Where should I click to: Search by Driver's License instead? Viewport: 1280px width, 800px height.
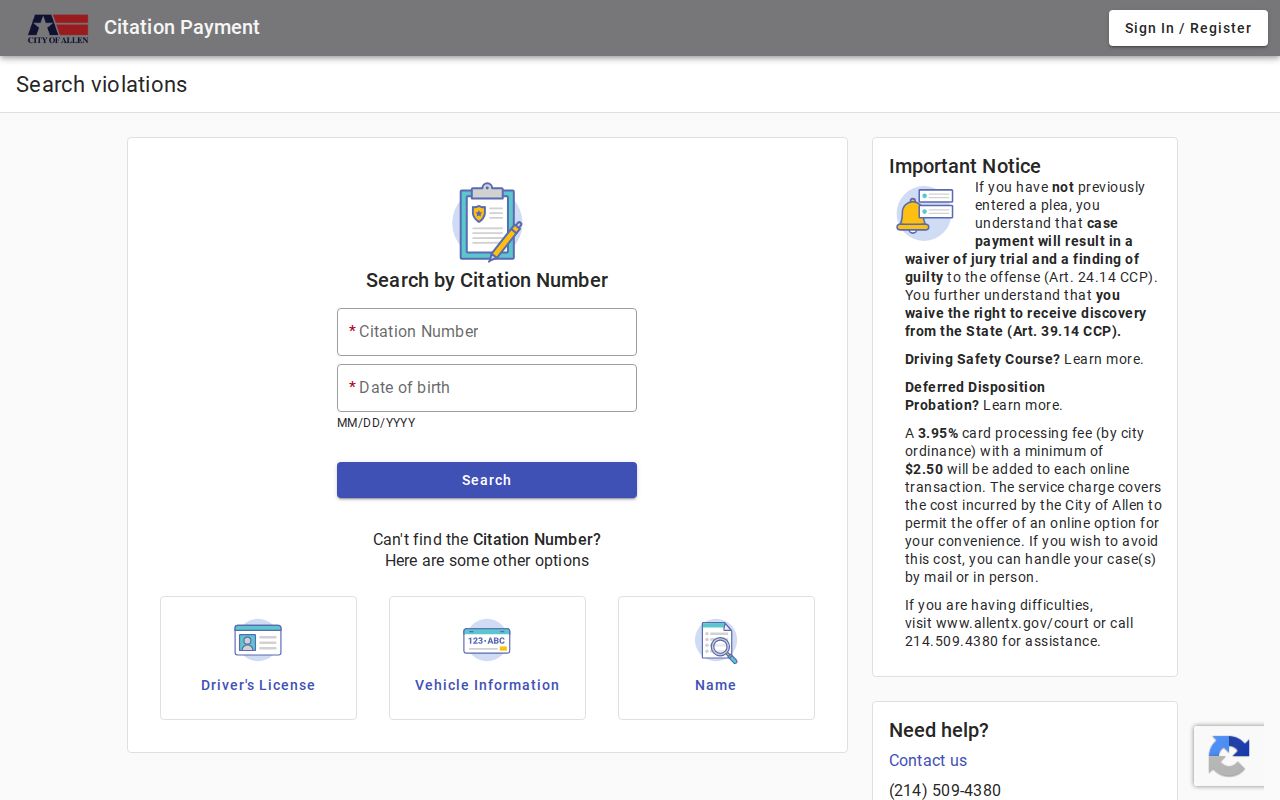(x=258, y=658)
